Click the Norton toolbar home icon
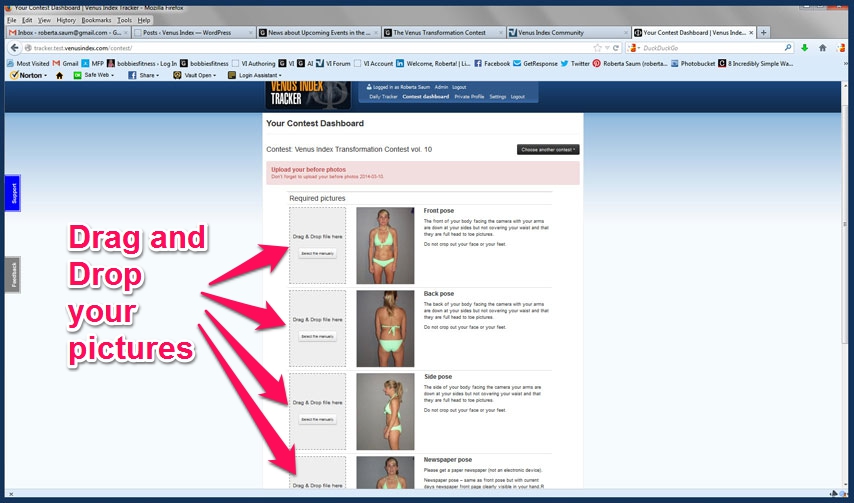 (59, 75)
